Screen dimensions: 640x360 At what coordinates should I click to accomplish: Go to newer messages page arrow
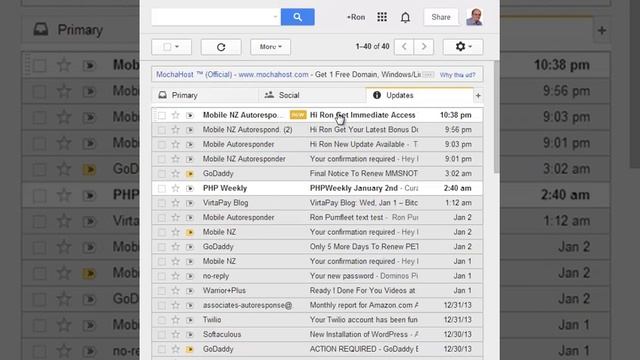[x=404, y=47]
